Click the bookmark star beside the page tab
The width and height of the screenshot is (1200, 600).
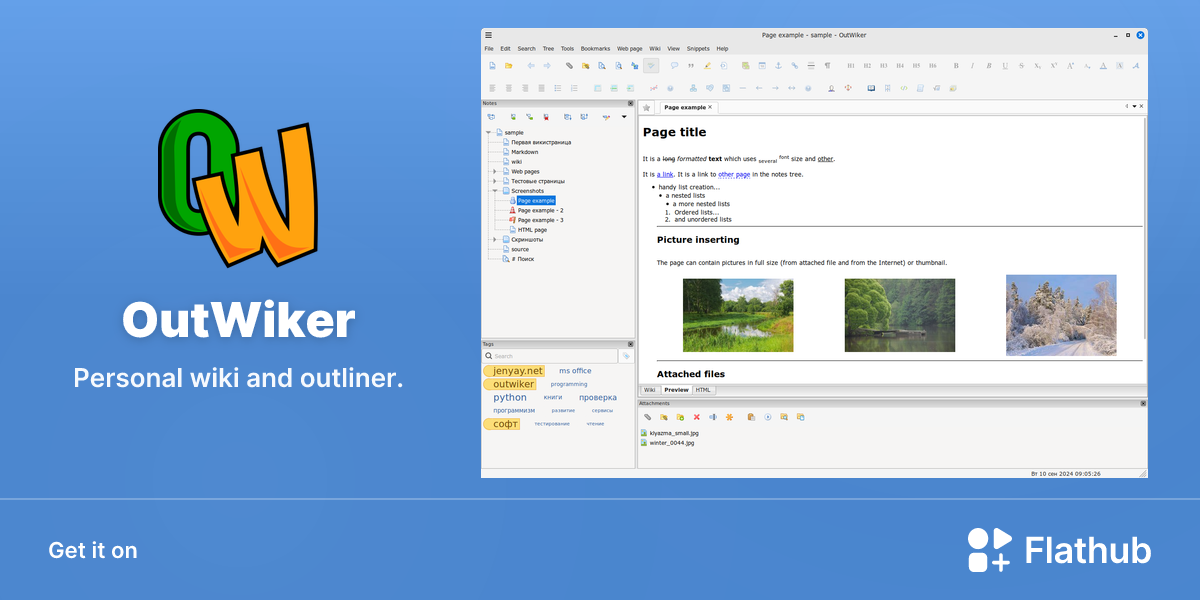click(646, 108)
